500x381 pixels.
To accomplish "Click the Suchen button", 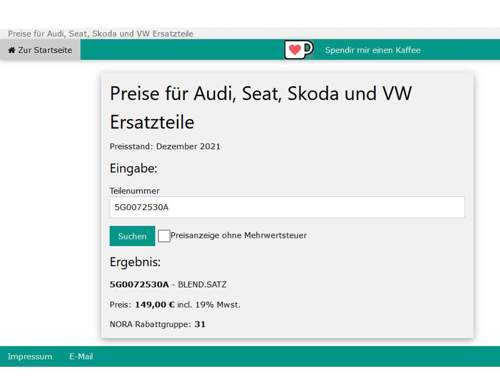I will 132,236.
